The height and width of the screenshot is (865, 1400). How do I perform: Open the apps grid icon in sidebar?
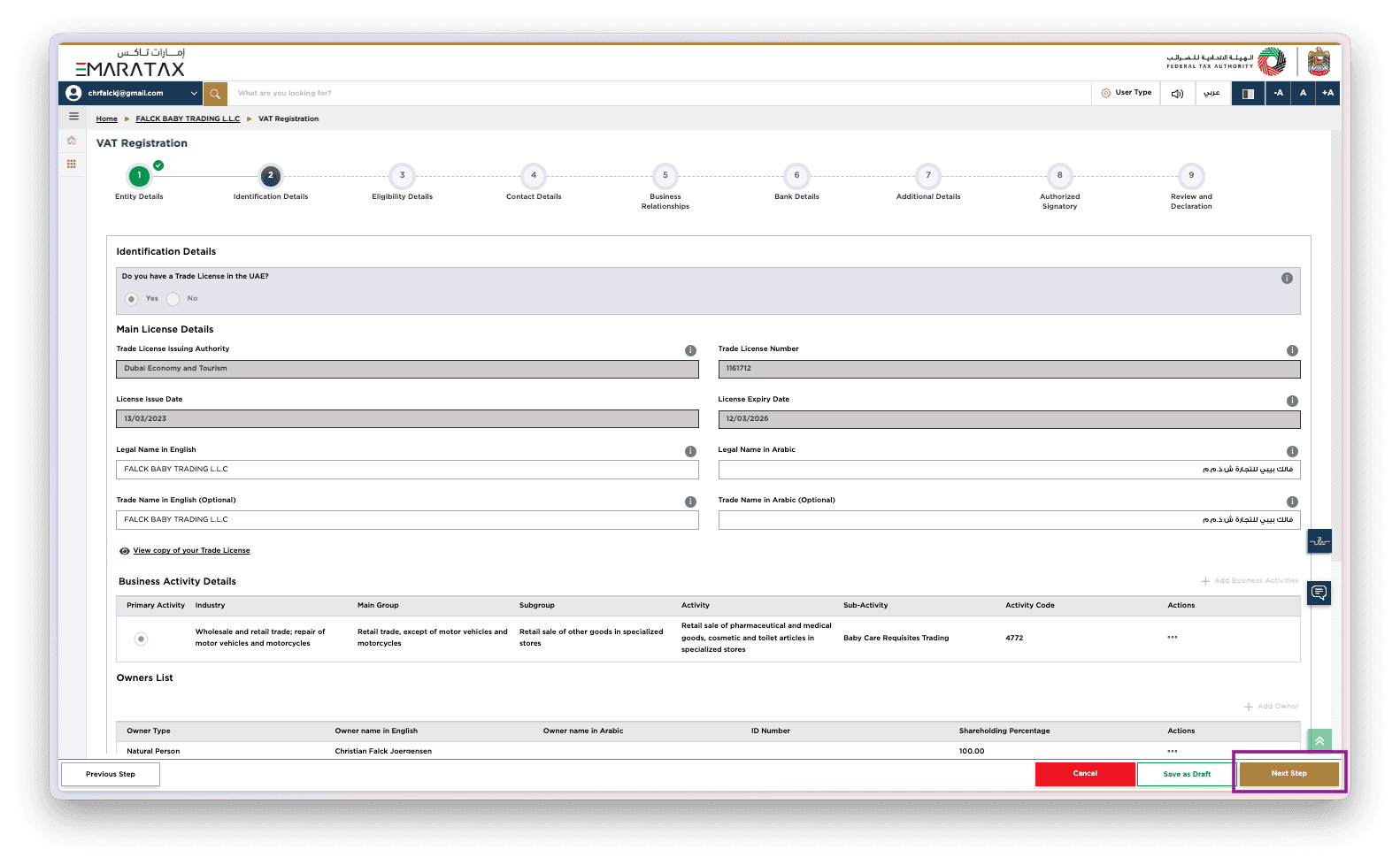pos(72,164)
